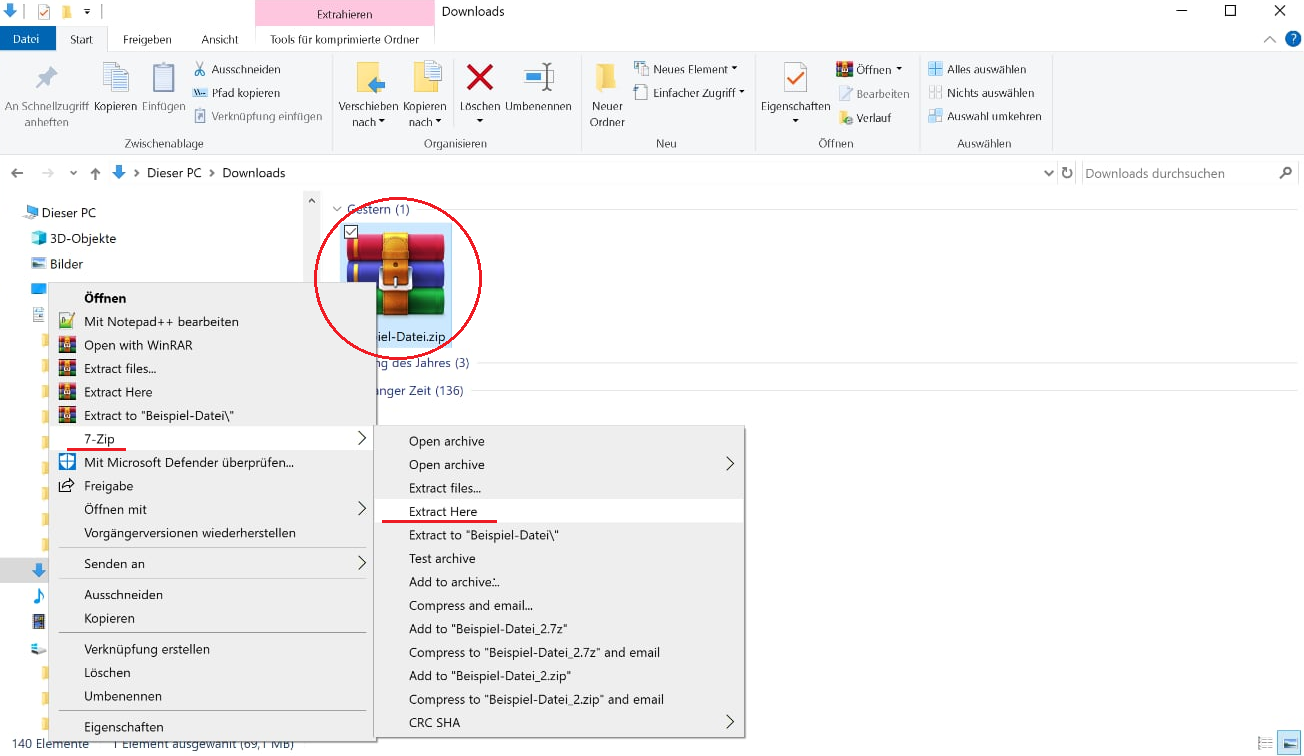This screenshot has height=756, width=1304.
Task: Open Eigenschaften in the ribbon
Action: [795, 80]
